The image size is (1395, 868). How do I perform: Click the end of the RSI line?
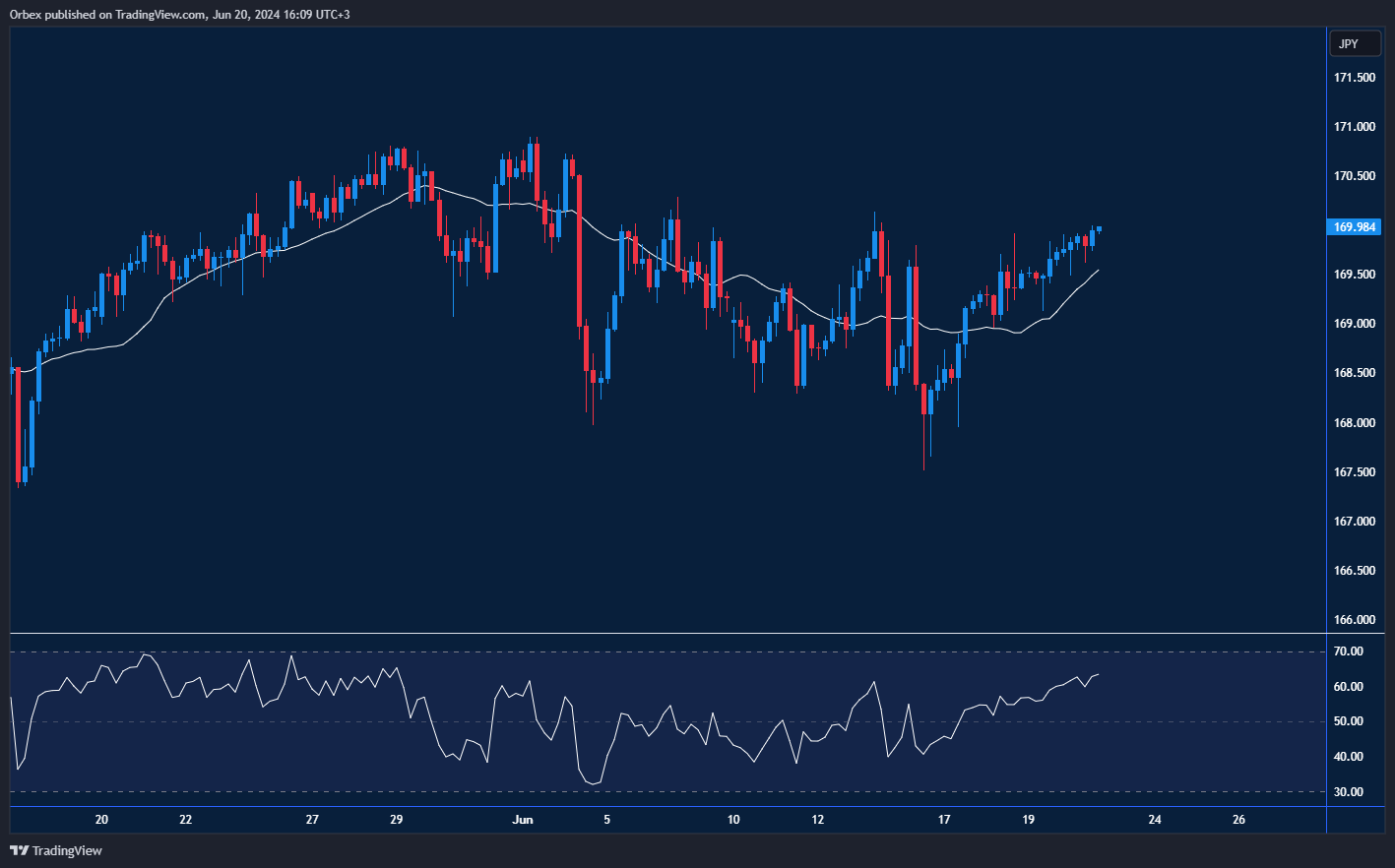(1098, 675)
